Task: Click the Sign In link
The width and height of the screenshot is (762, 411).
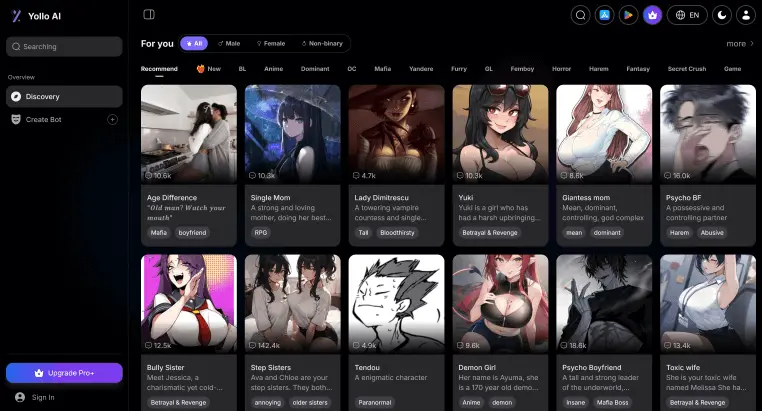Action: [43, 397]
